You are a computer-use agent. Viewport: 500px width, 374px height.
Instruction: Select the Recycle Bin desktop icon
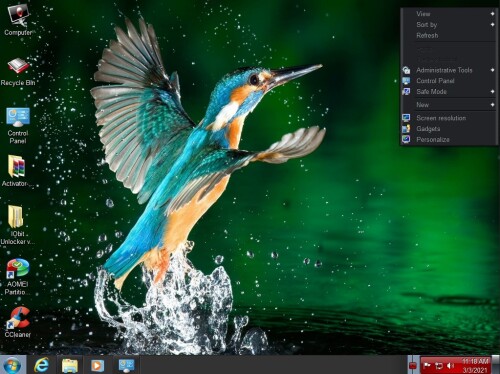coord(18,72)
